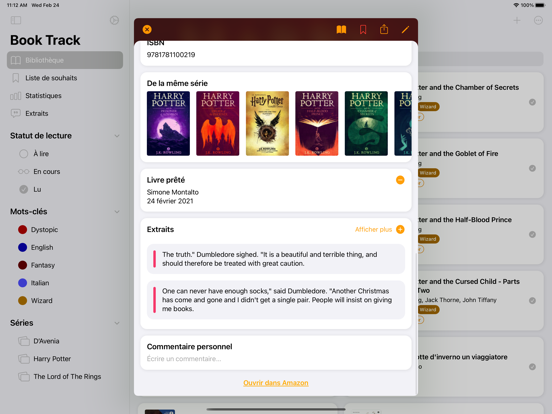Toggle the sidebar panel icon
The width and height of the screenshot is (552, 414).
coord(16,20)
